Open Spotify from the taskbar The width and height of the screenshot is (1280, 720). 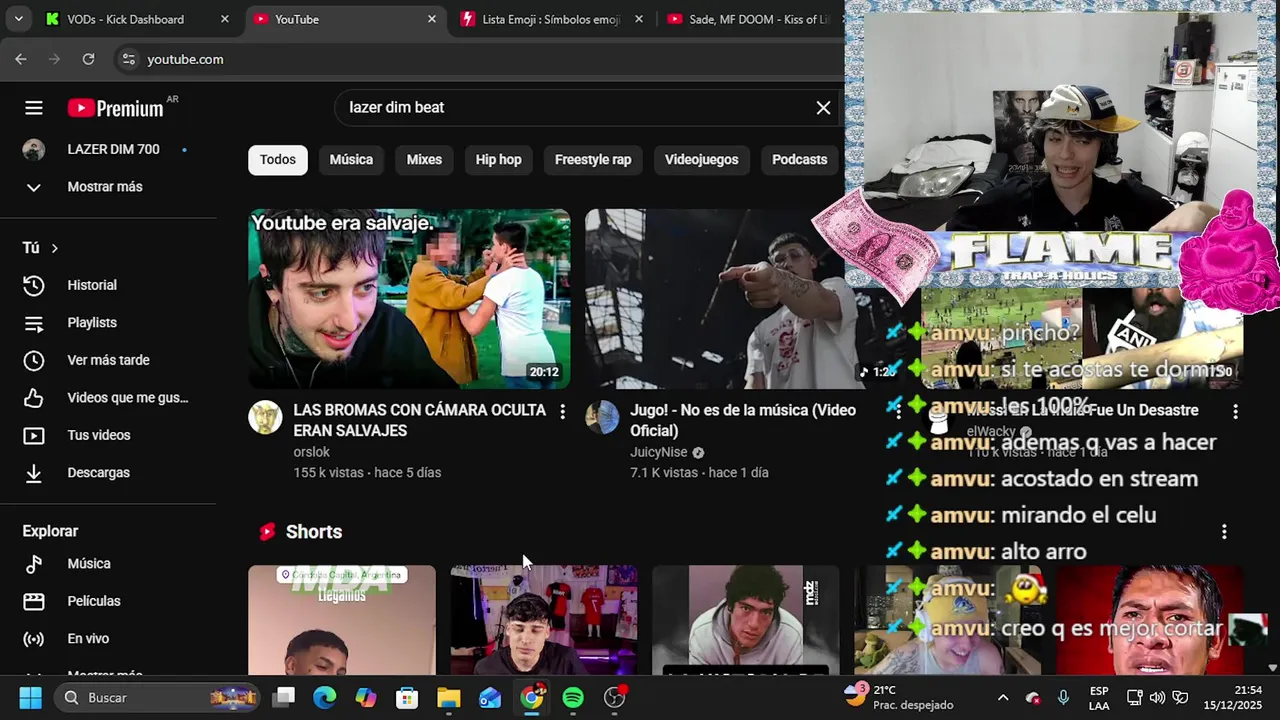(x=573, y=698)
